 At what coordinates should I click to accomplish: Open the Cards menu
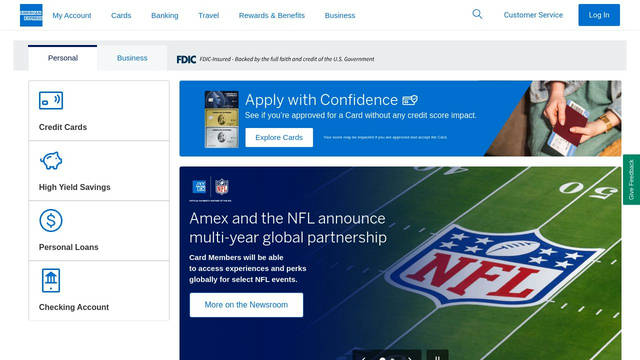tap(121, 16)
